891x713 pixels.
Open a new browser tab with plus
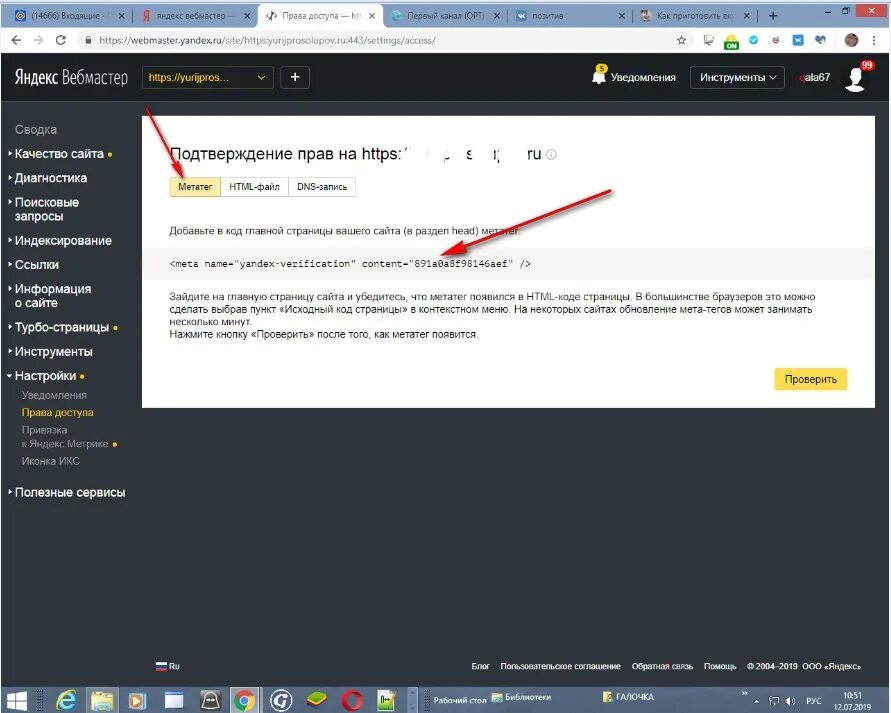(x=772, y=16)
